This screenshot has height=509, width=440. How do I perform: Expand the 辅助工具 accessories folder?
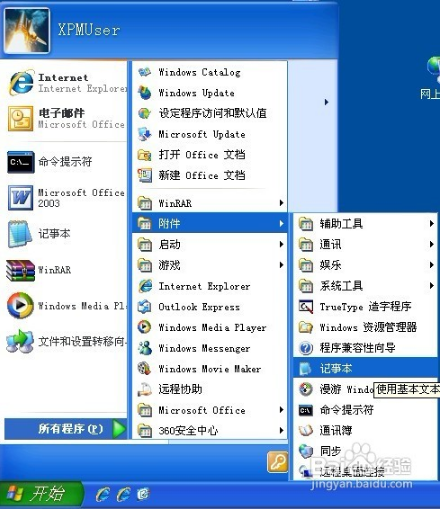[x=366, y=224]
